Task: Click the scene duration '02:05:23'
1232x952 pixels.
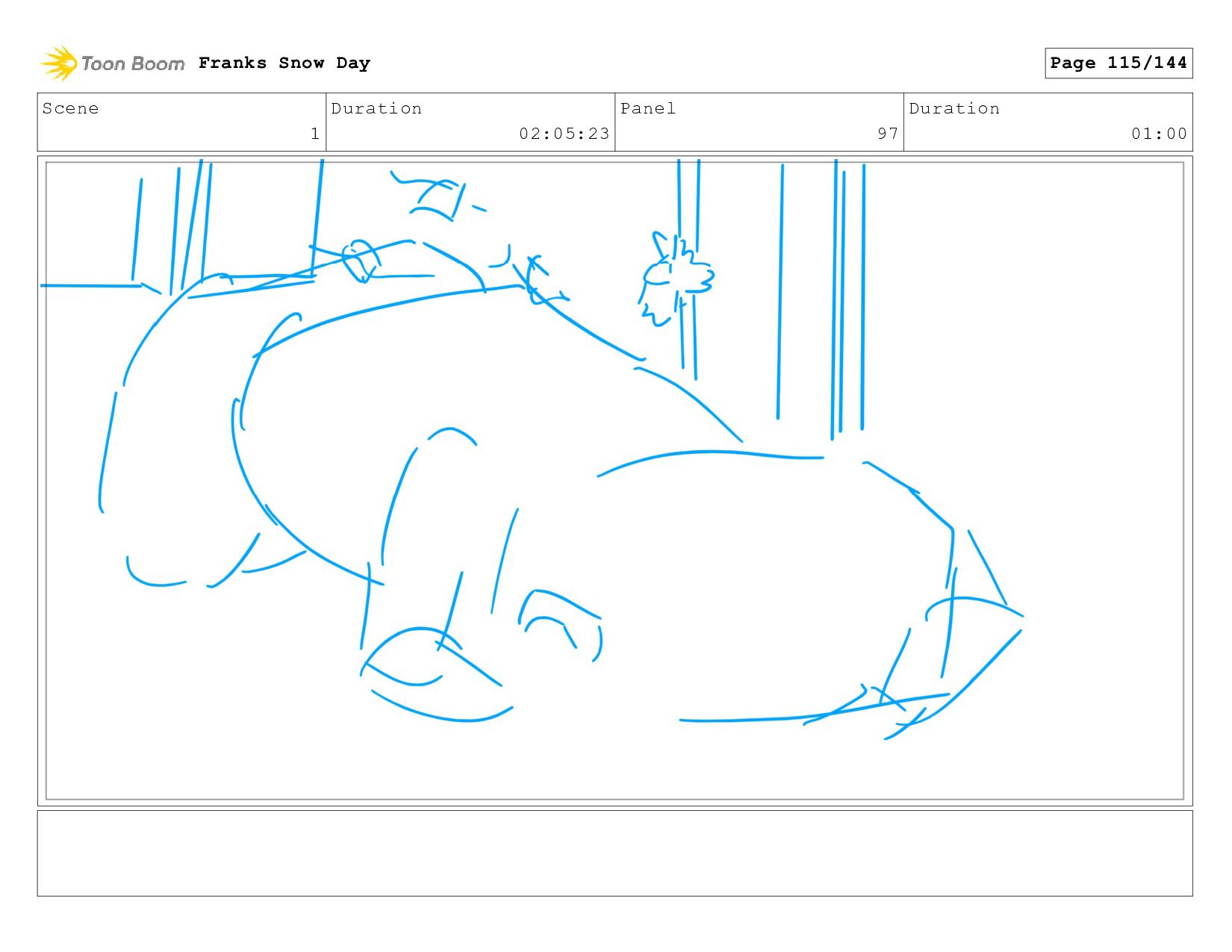Action: tap(564, 134)
